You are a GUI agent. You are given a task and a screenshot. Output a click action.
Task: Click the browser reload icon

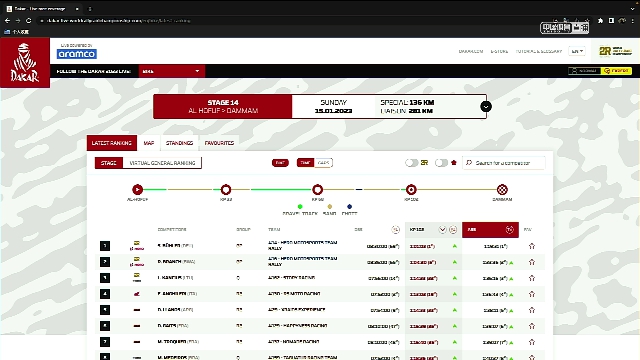click(28, 20)
